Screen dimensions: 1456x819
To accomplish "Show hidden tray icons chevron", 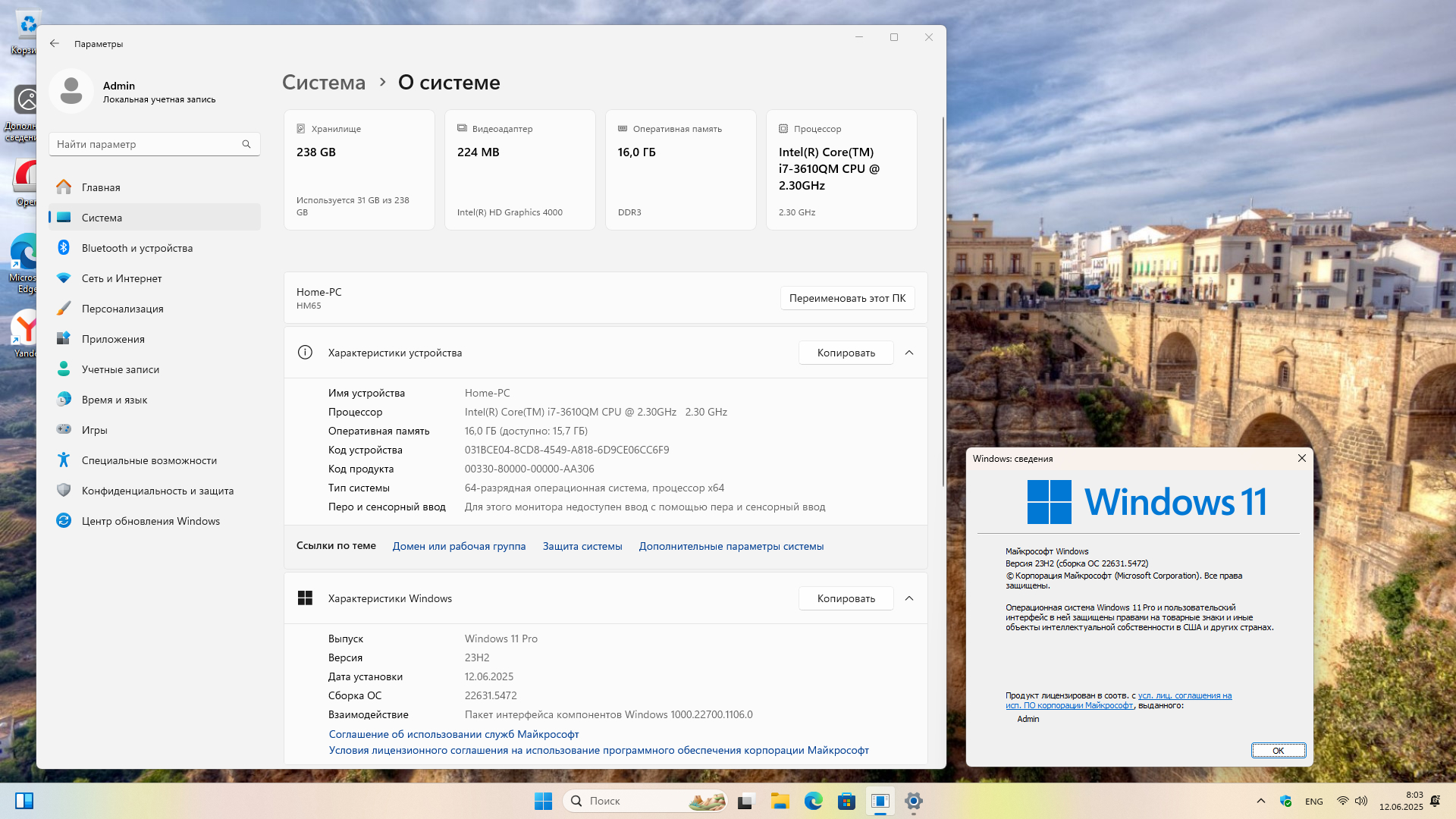I will click(1260, 801).
